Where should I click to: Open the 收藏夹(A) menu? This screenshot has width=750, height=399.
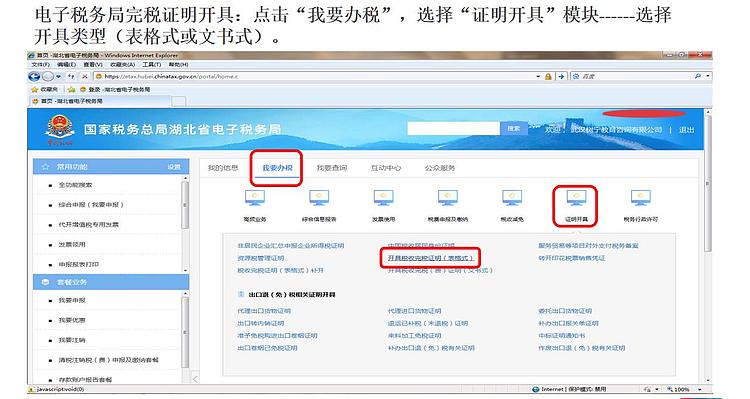[122, 65]
